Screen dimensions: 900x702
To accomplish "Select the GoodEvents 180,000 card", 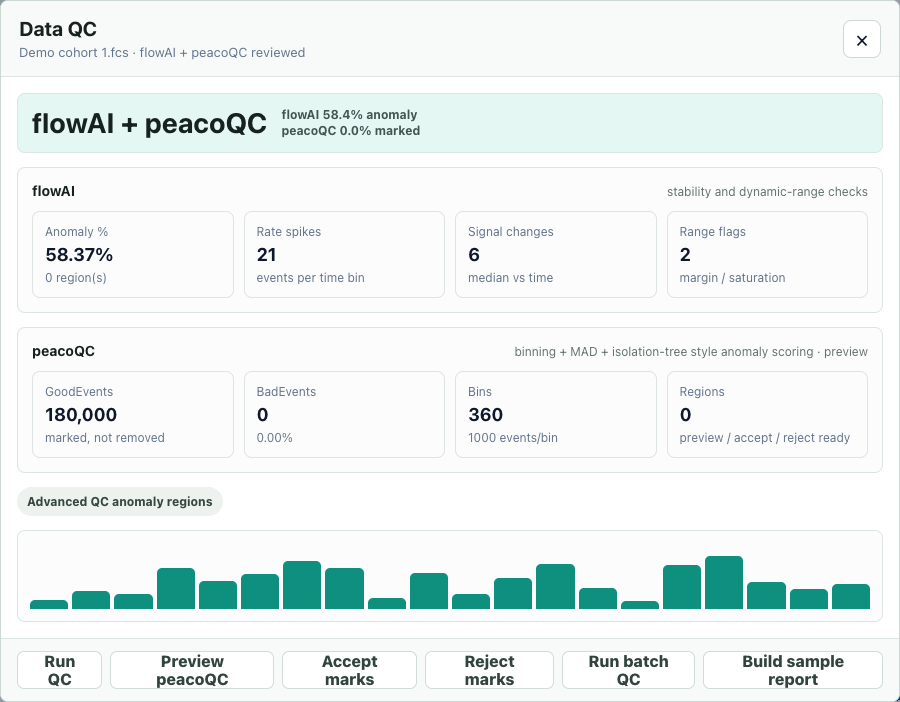I will click(x=133, y=414).
